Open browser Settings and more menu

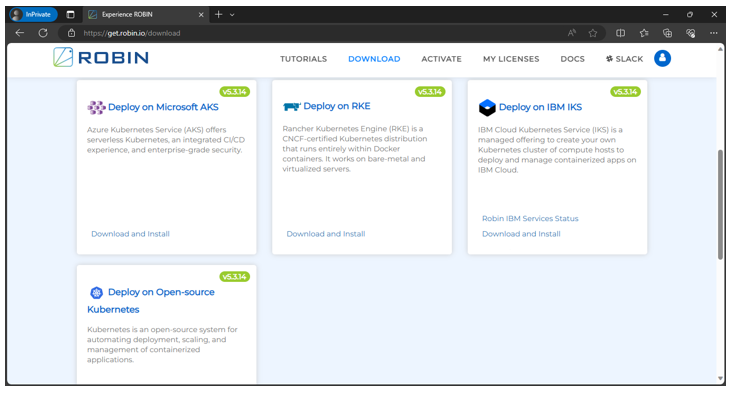click(713, 33)
